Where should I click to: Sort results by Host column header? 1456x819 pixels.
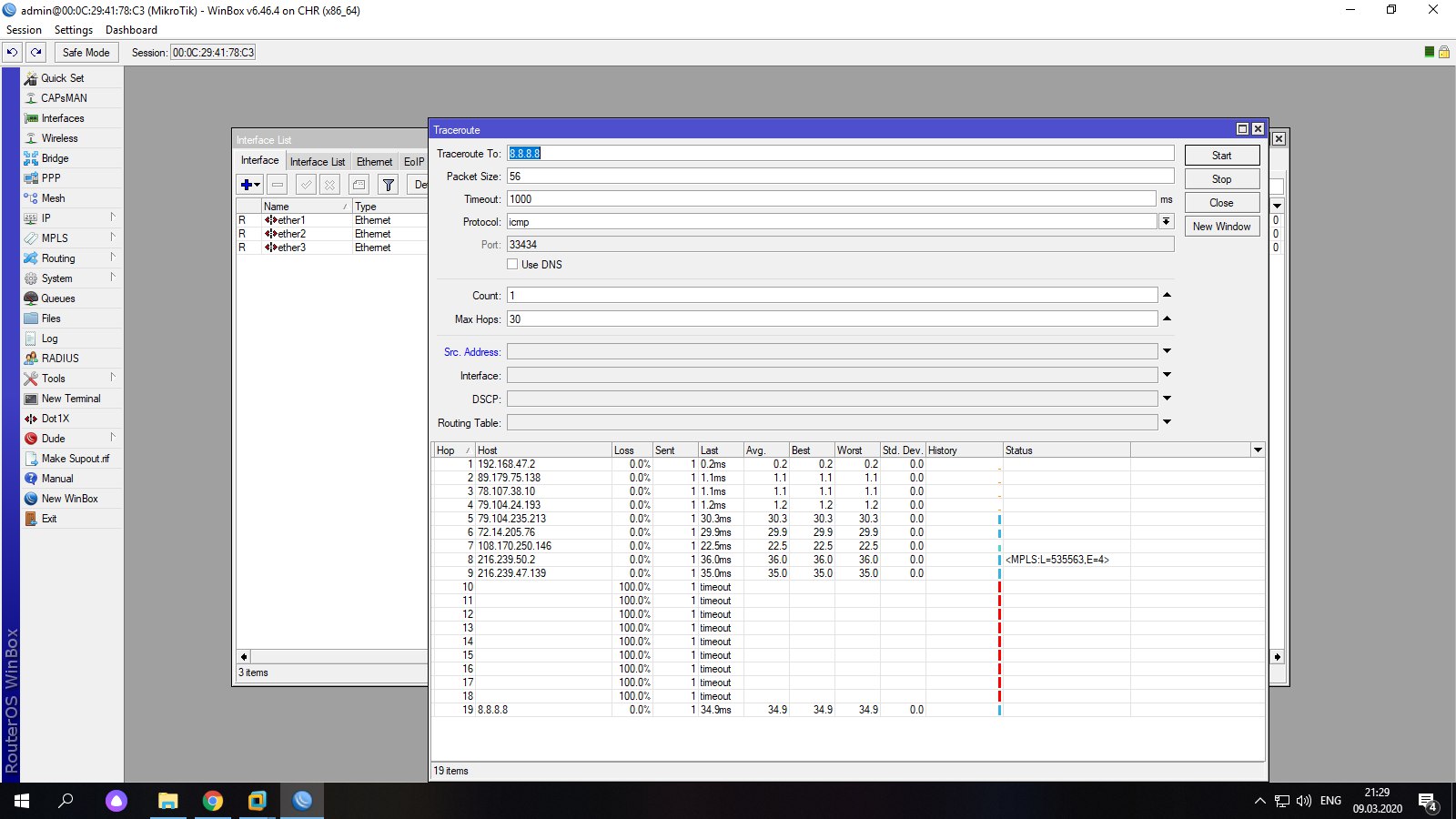click(x=543, y=450)
